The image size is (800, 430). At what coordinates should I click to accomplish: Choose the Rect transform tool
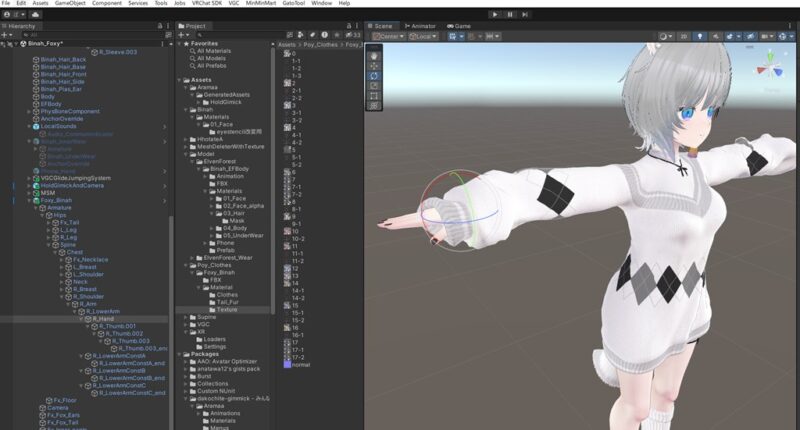[x=374, y=95]
